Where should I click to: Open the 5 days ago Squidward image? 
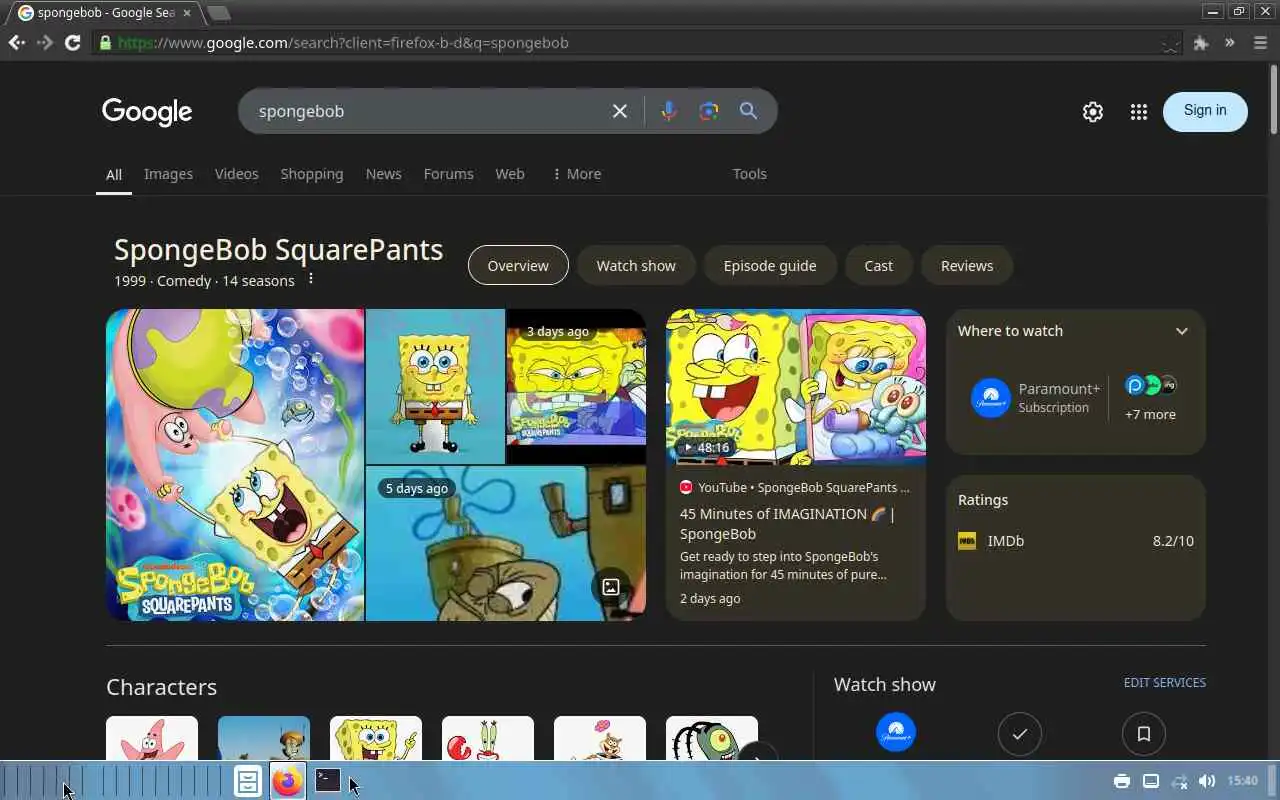click(x=506, y=543)
